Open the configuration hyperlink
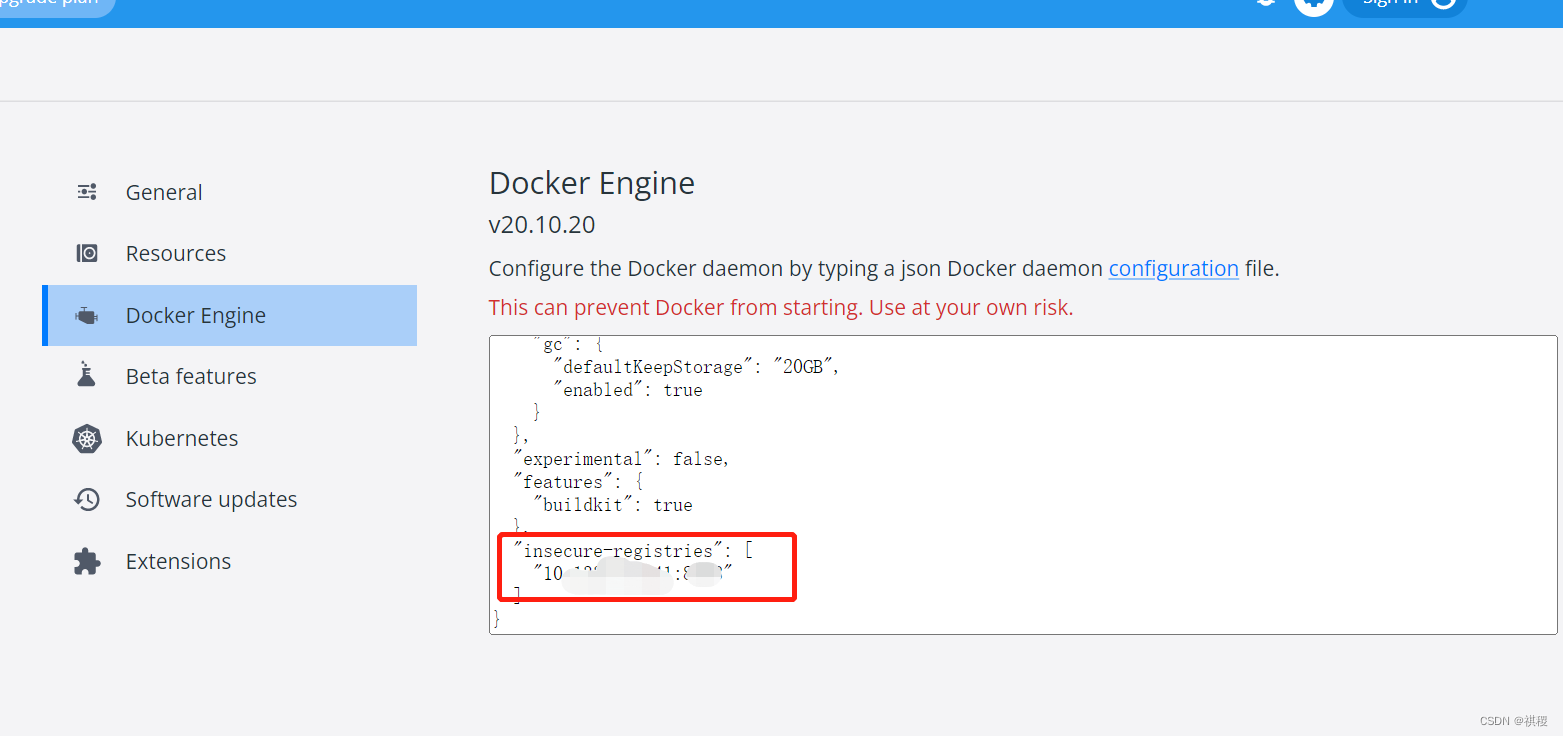This screenshot has height=736, width=1563. point(1173,268)
